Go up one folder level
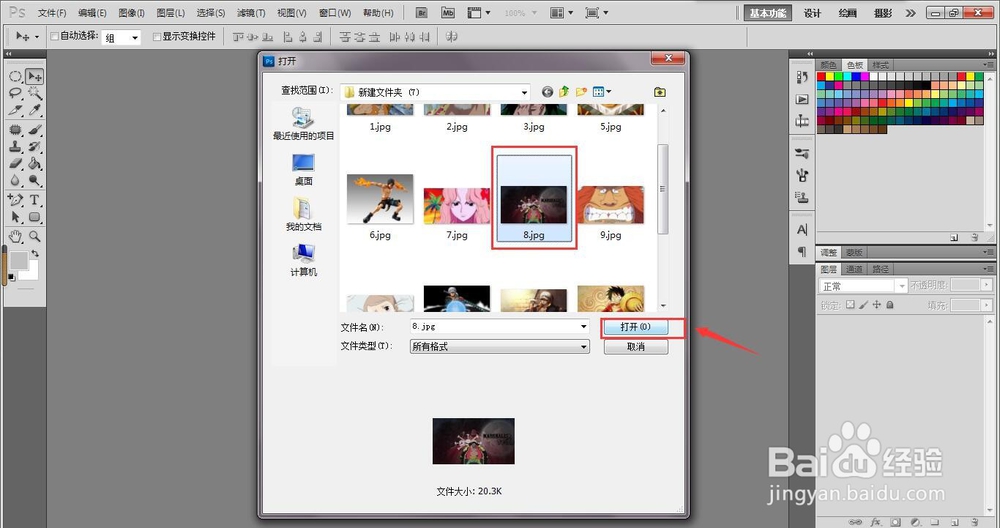Viewport: 1000px width, 528px height. [x=564, y=92]
